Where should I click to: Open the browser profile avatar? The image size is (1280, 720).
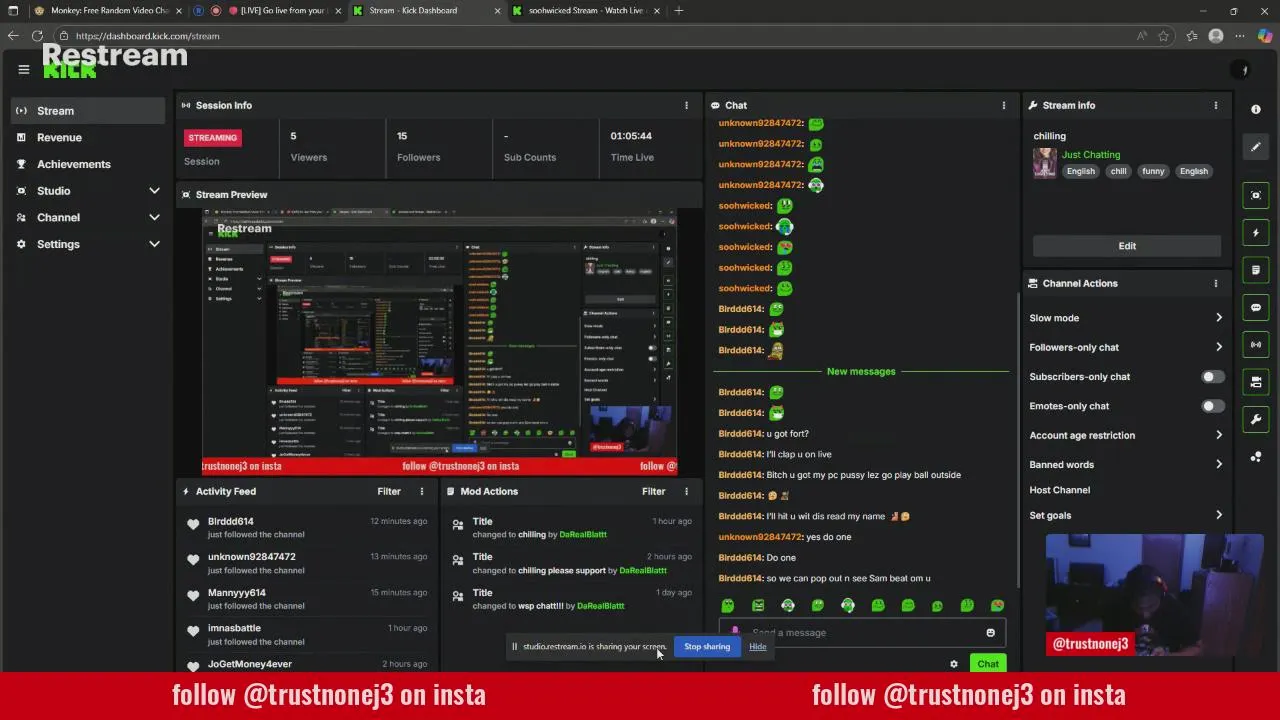click(x=1216, y=36)
